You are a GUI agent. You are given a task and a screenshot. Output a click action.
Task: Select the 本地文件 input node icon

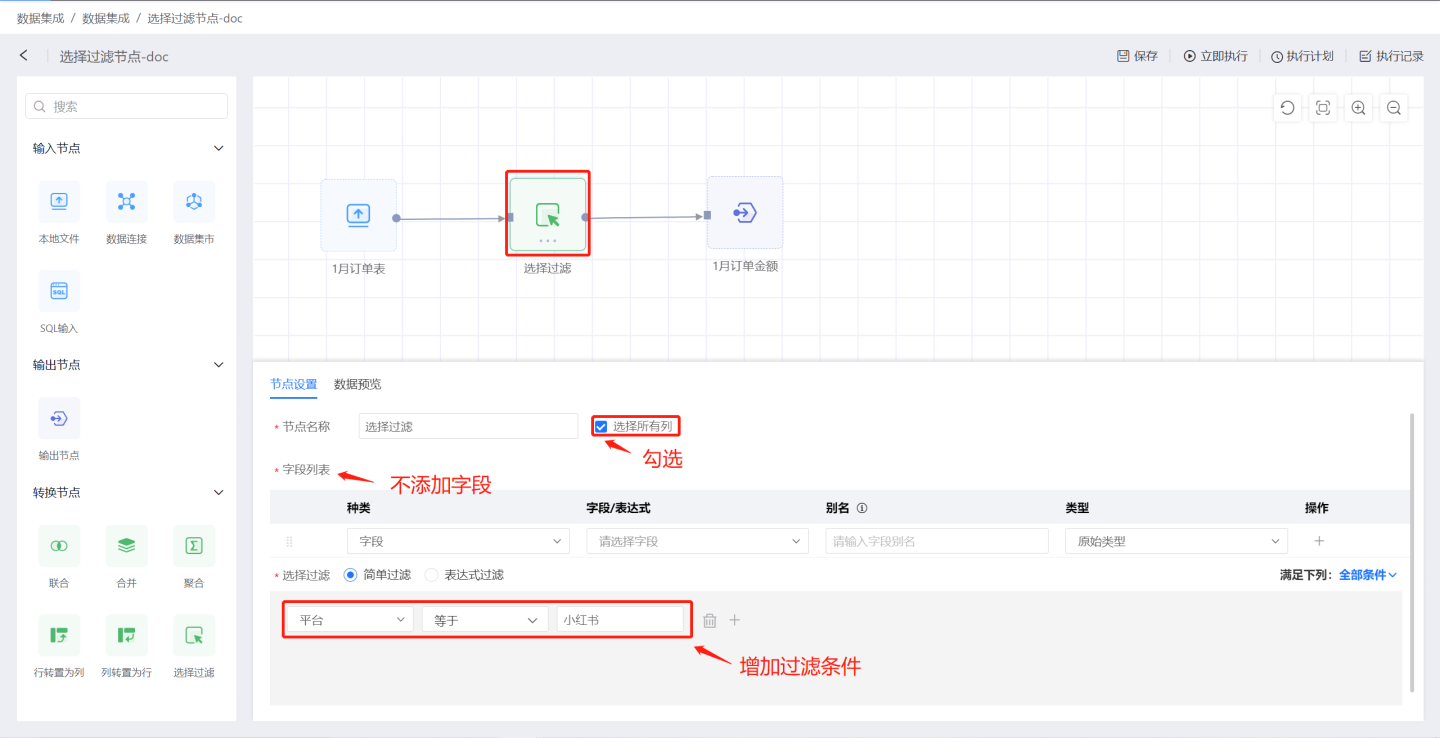click(59, 202)
